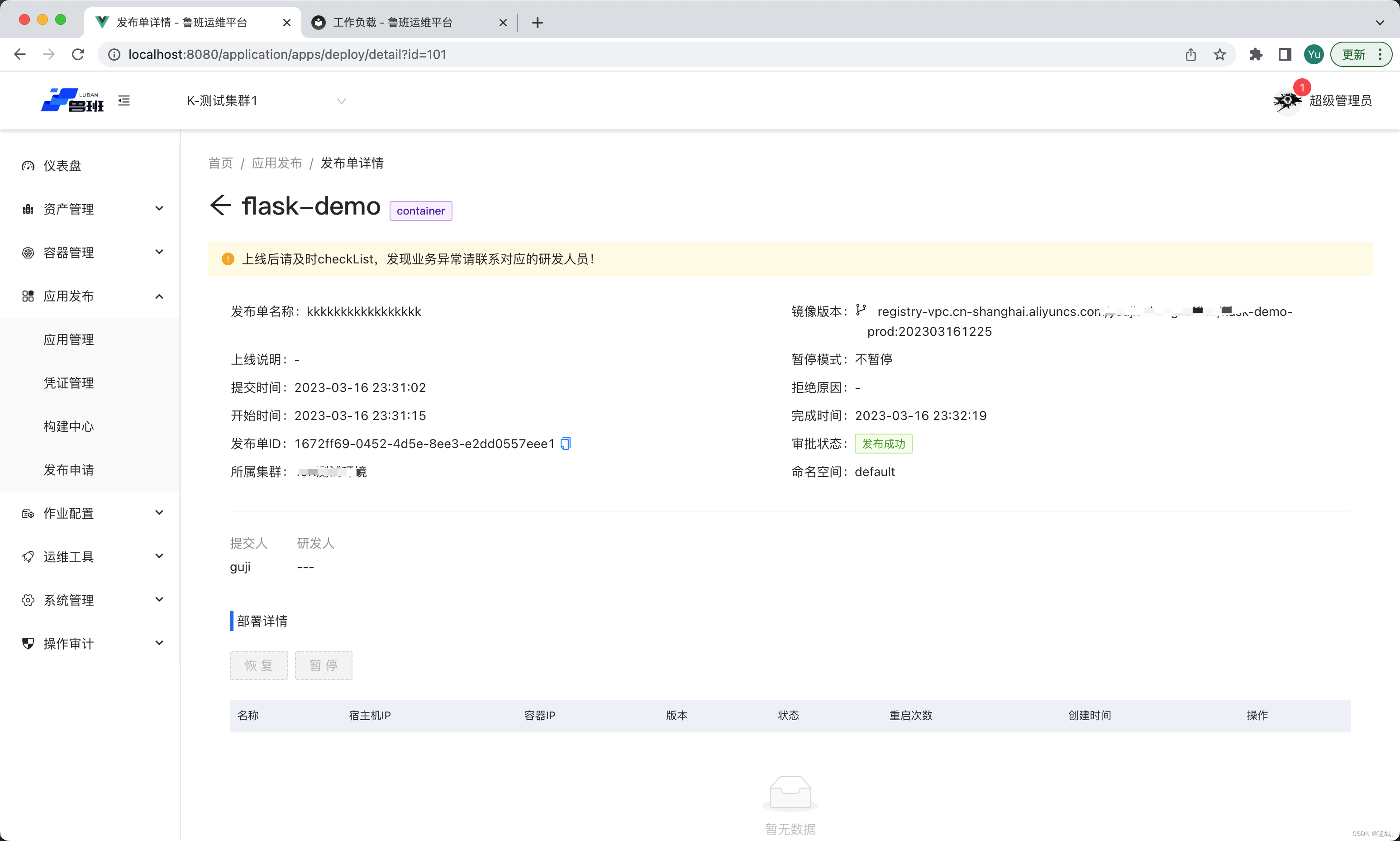Collapse the sidebar with the hamburger icon
The image size is (1400, 841).
124,101
